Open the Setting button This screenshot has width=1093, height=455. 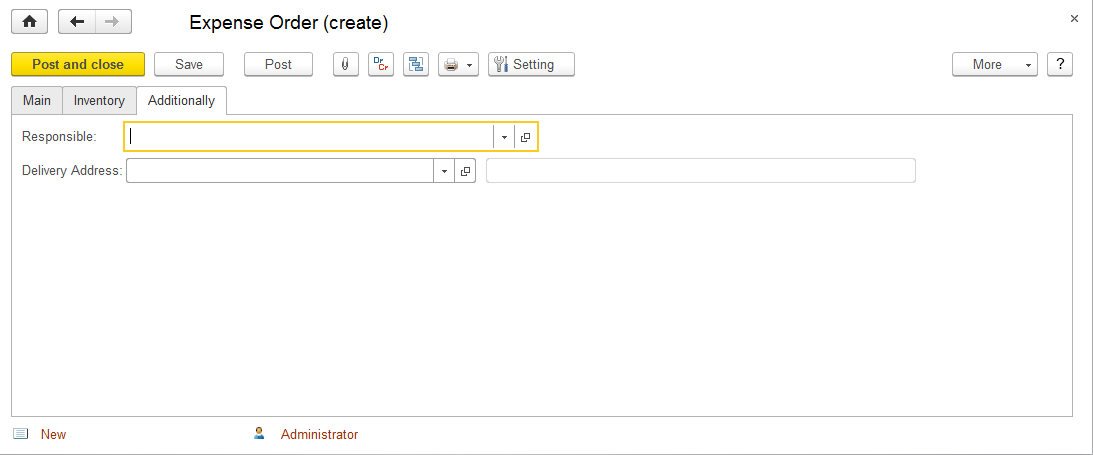[x=531, y=64]
